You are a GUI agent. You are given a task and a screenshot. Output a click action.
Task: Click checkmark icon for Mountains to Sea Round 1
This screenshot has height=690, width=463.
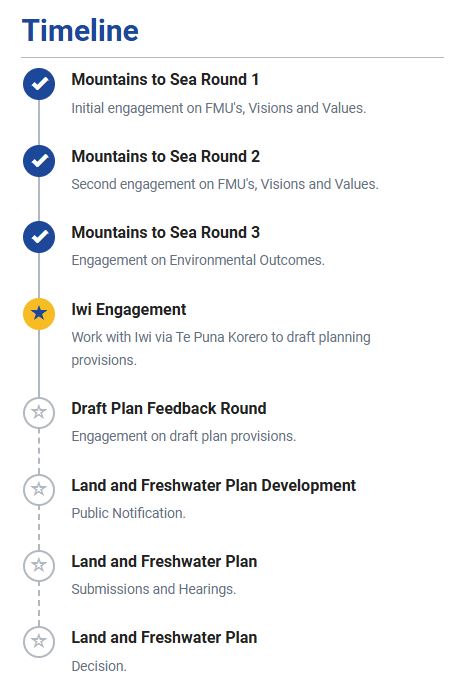[x=39, y=84]
